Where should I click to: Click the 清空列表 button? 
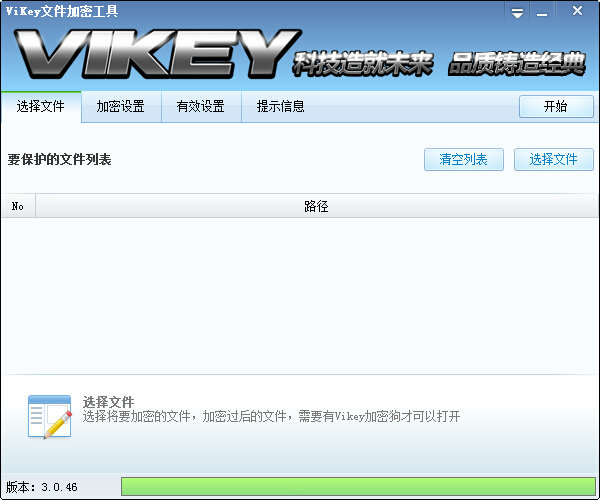click(463, 160)
